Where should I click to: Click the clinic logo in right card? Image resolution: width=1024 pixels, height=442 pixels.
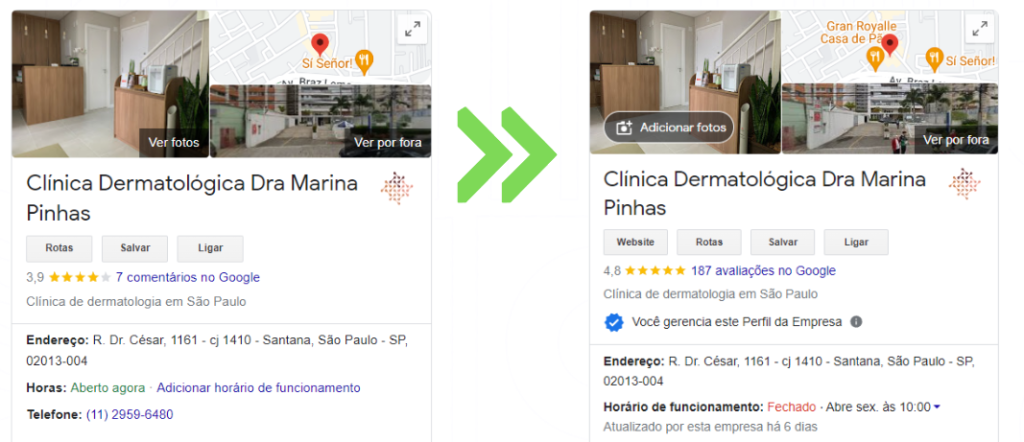(965, 183)
